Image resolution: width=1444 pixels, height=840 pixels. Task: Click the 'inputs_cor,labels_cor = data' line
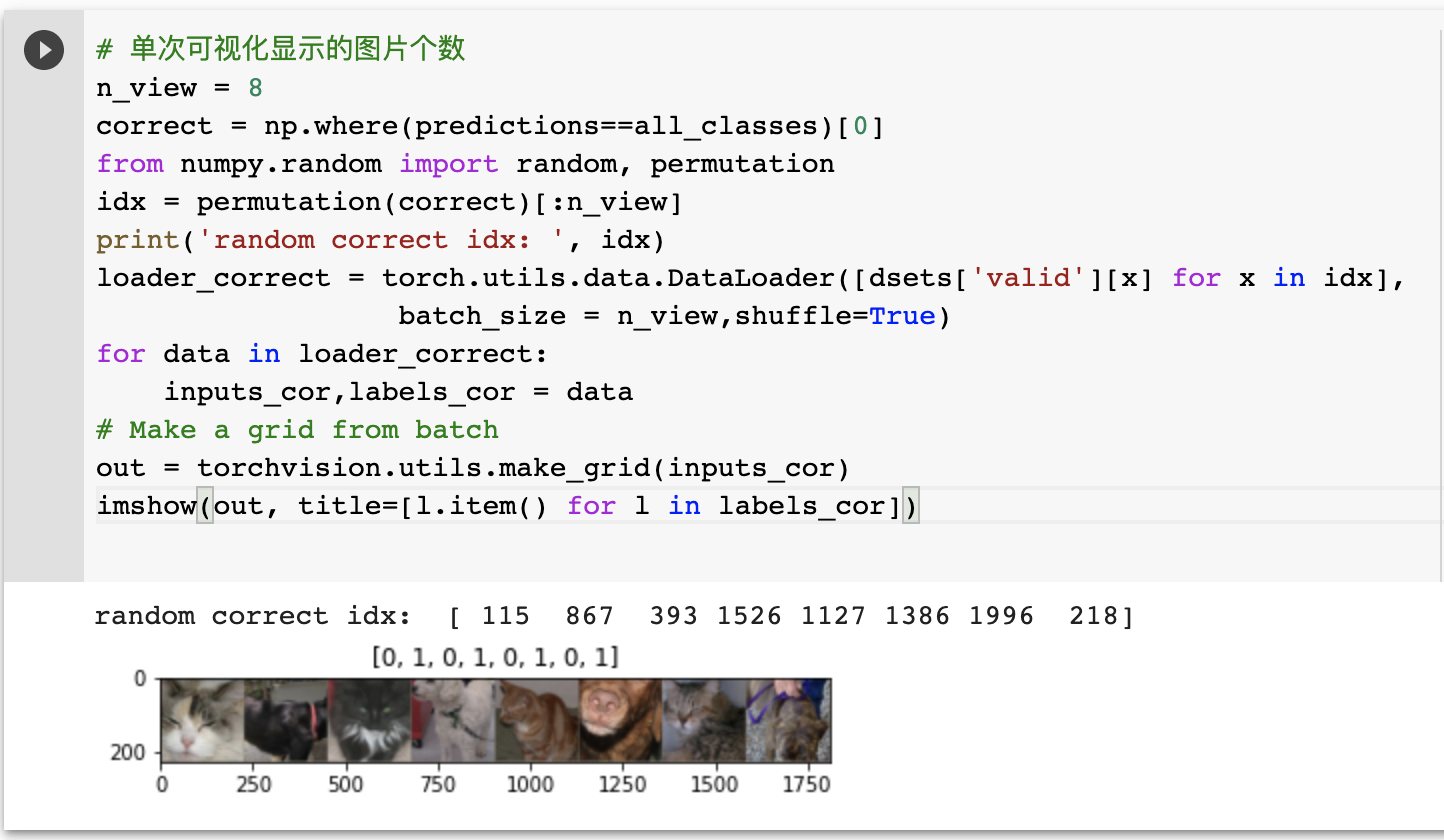(x=398, y=392)
